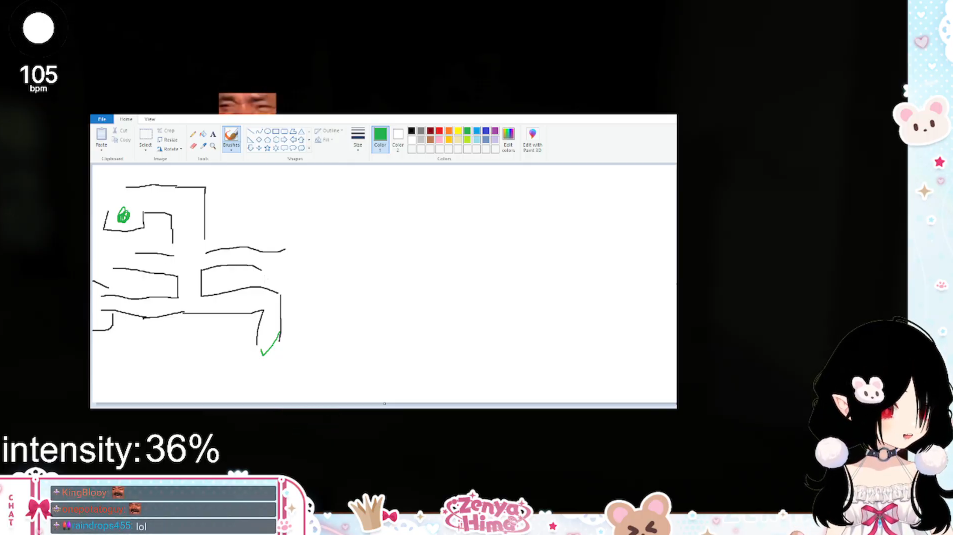Select the Pencil tool
953x535 pixels.
tap(193, 134)
